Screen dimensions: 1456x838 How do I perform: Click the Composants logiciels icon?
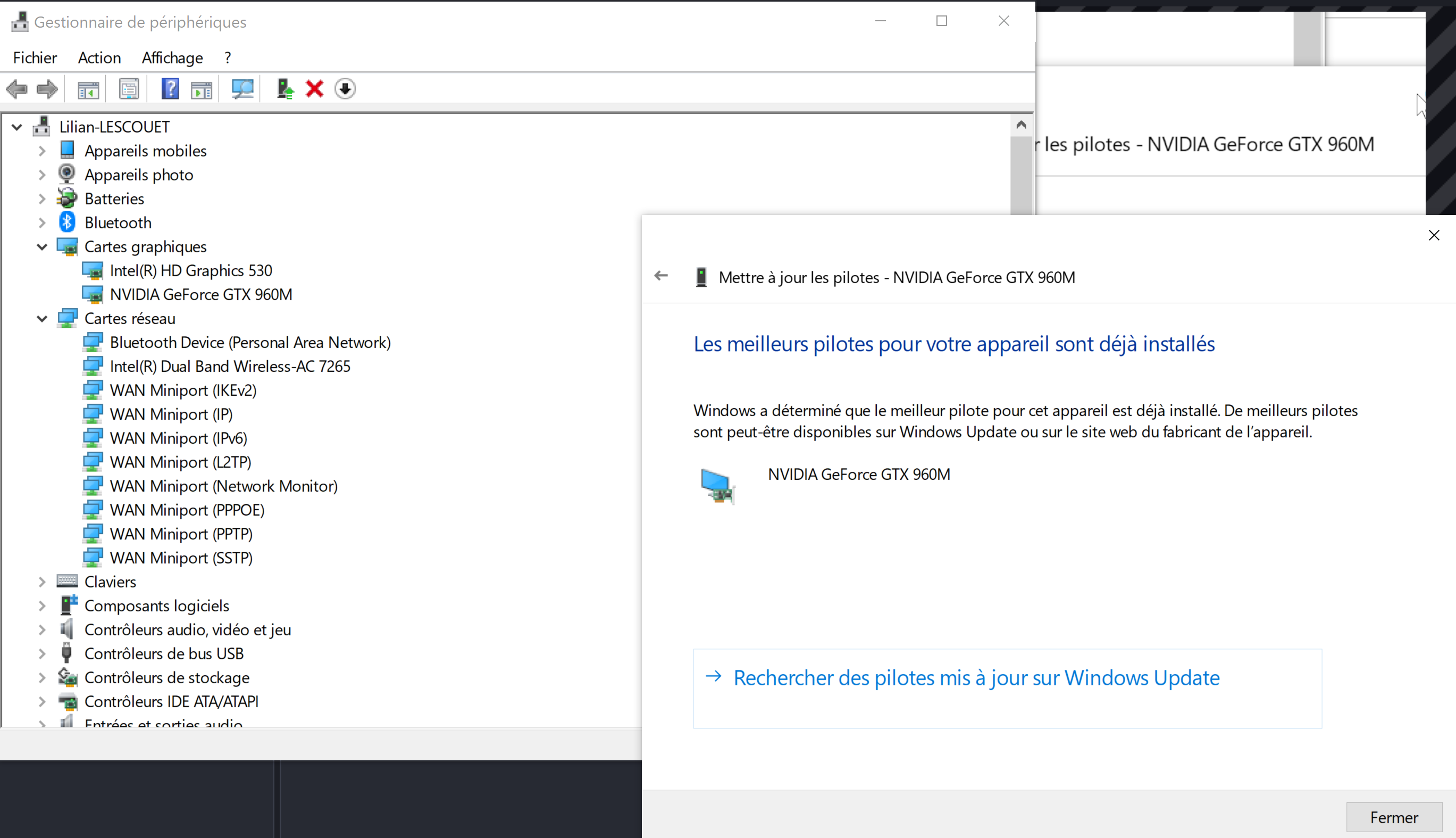tap(69, 605)
